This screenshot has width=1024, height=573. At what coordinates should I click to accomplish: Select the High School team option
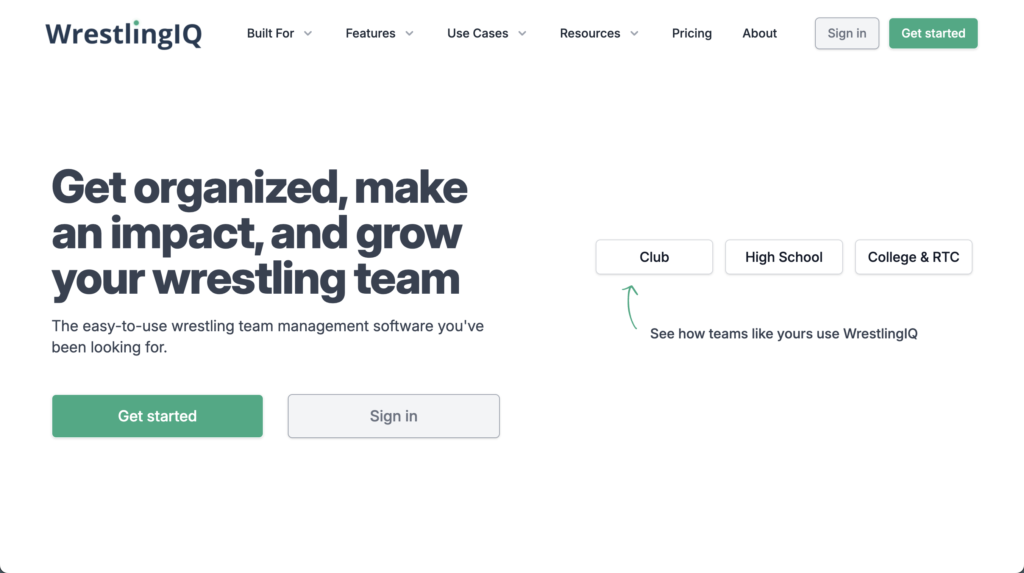[x=783, y=257]
